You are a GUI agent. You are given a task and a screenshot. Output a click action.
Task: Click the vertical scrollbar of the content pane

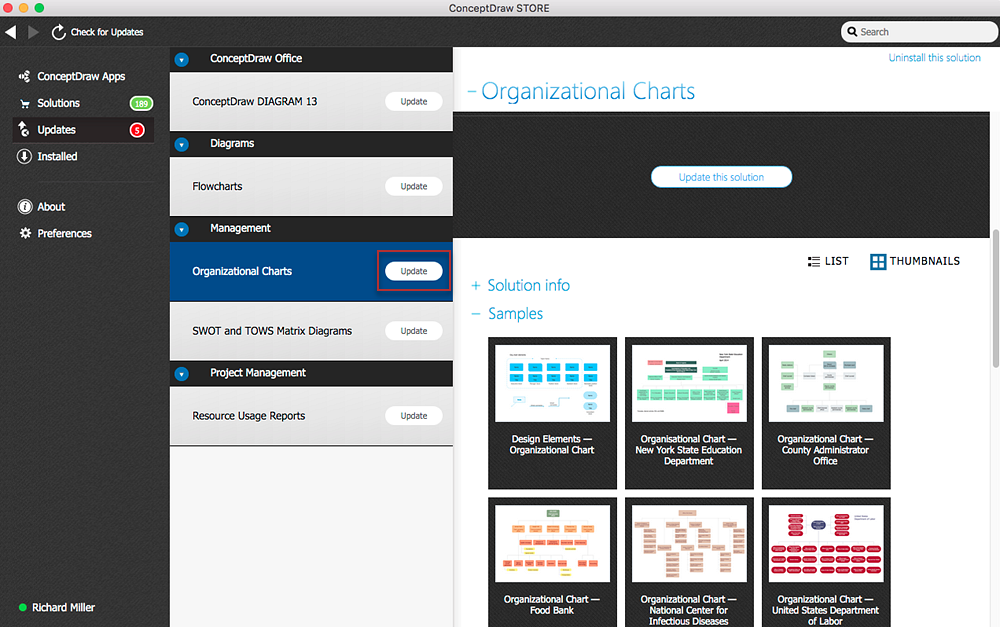coord(995,298)
